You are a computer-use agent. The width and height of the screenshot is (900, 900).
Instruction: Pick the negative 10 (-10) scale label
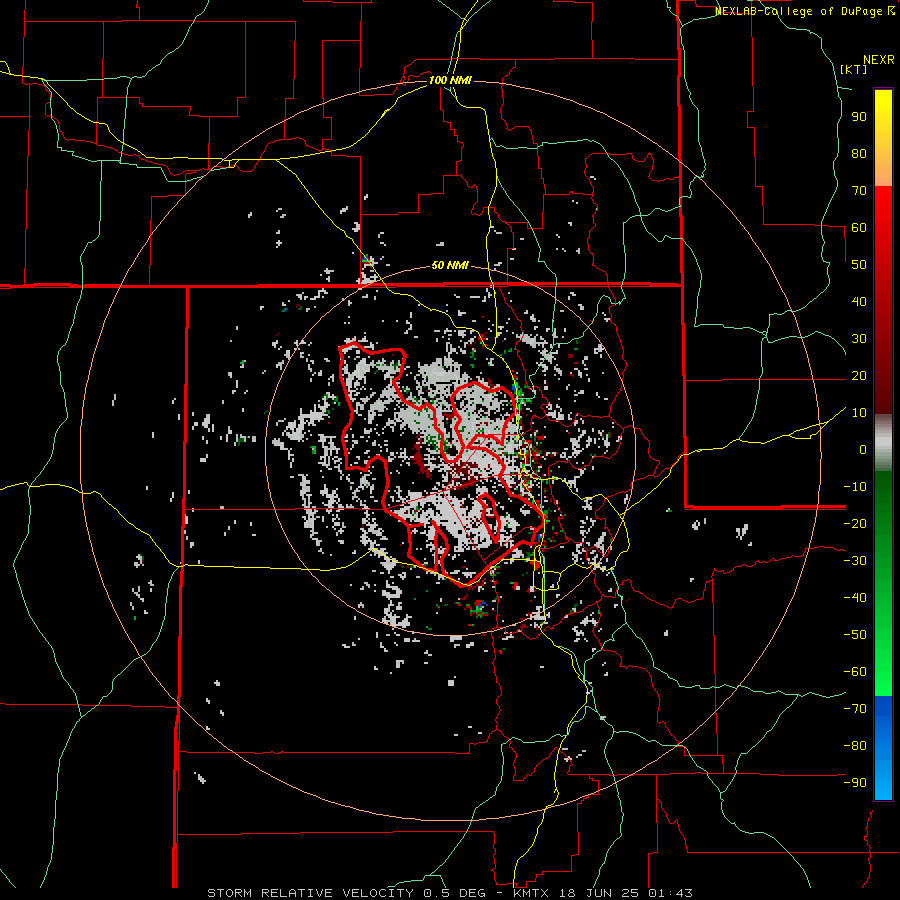[855, 487]
